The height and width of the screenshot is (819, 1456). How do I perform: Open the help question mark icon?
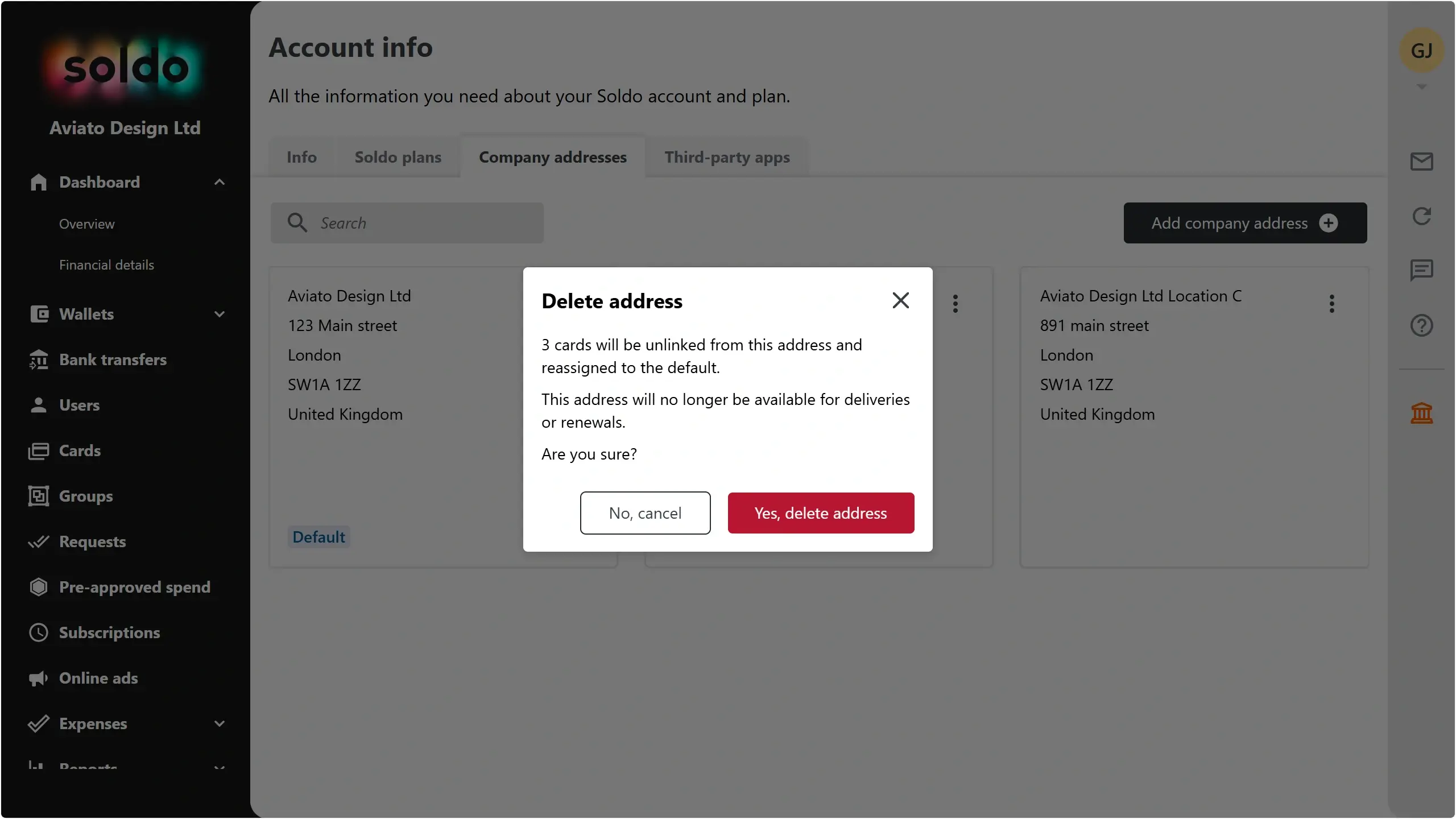click(x=1421, y=325)
